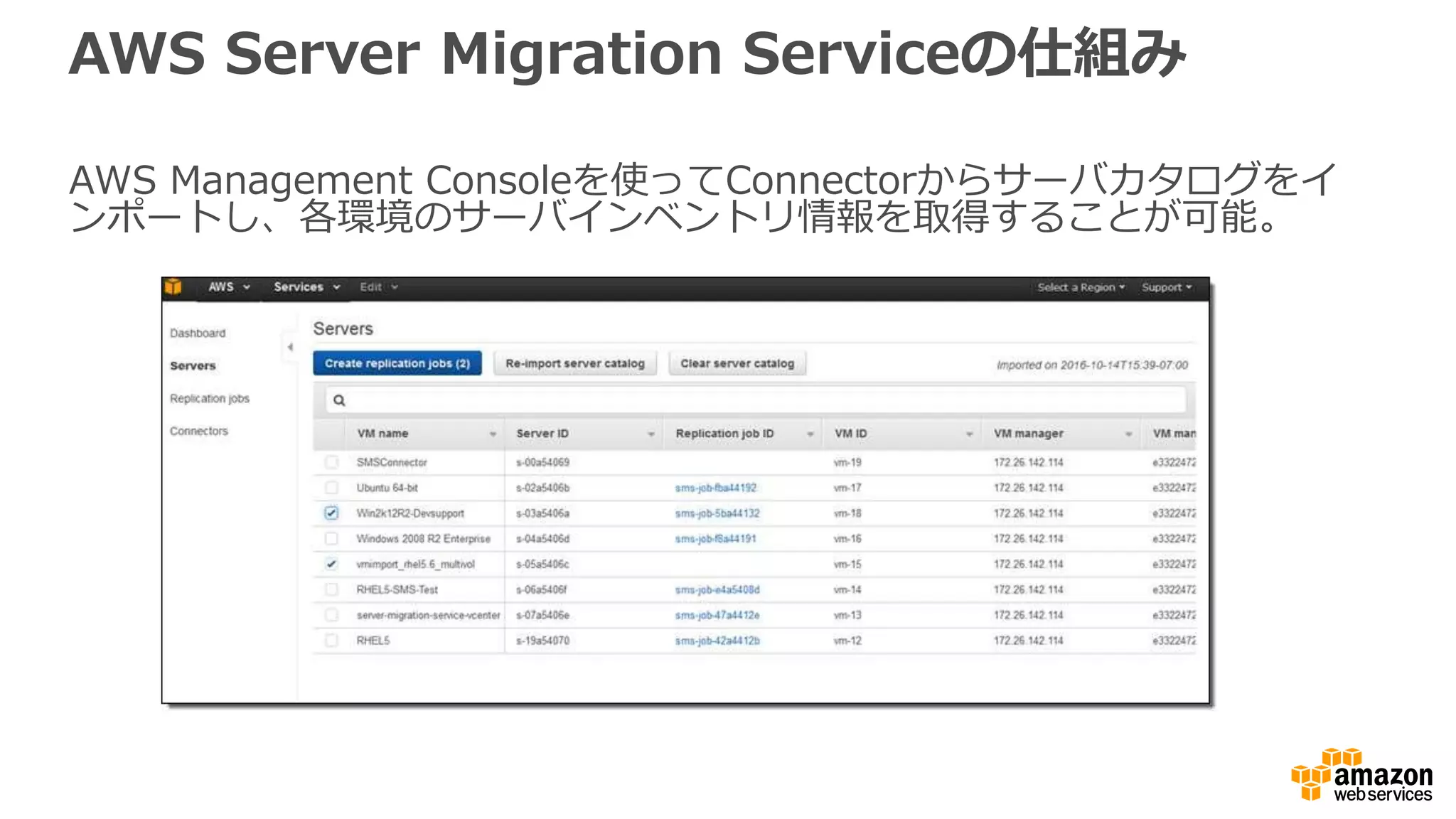Click Clear server catalog button
The height and width of the screenshot is (819, 1456).
(737, 363)
